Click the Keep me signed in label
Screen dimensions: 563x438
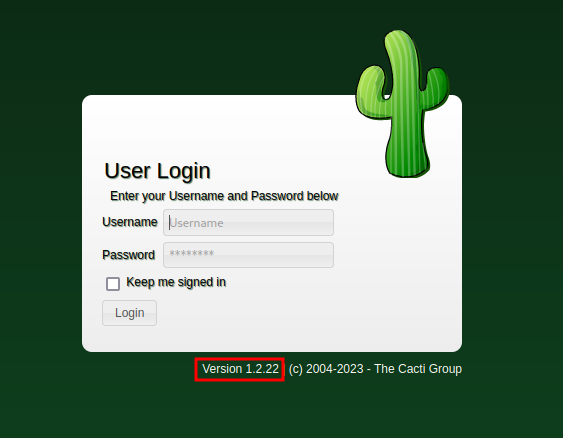pos(176,282)
